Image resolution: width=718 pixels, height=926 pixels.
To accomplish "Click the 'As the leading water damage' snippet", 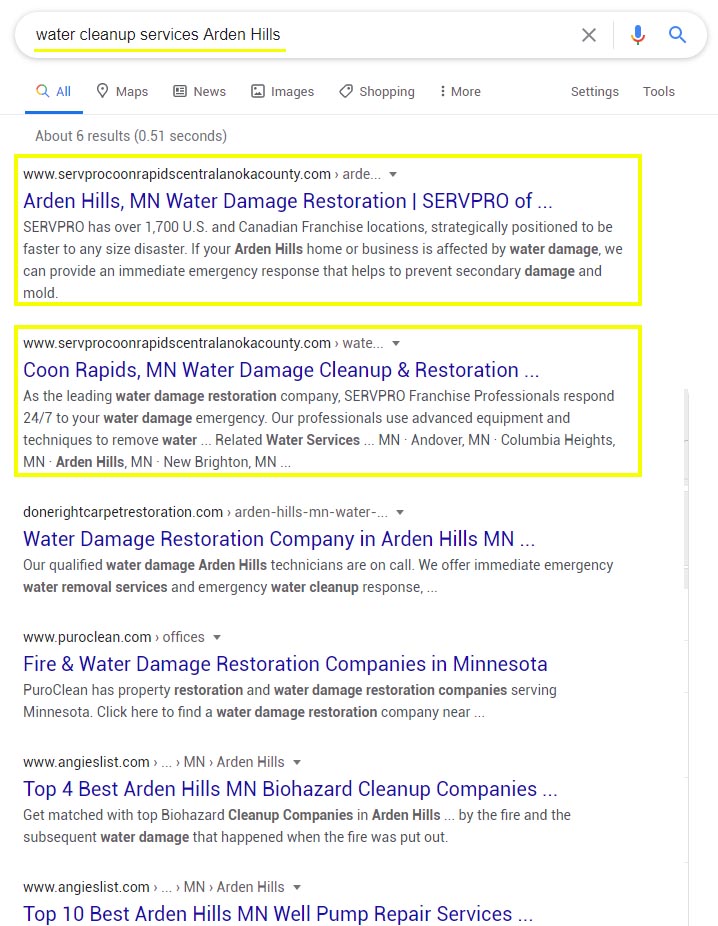I will click(319, 429).
